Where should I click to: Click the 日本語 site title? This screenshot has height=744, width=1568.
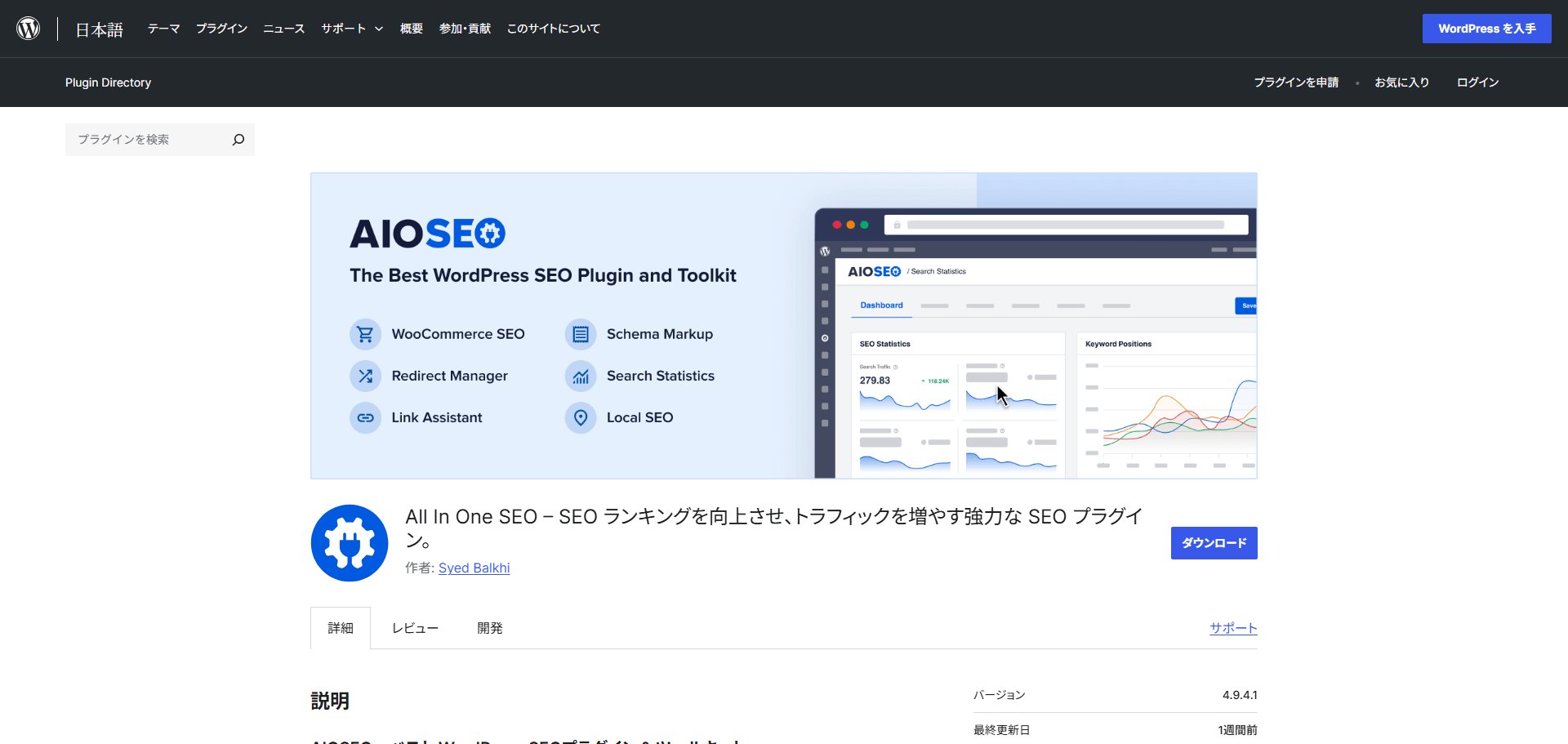[x=100, y=30]
